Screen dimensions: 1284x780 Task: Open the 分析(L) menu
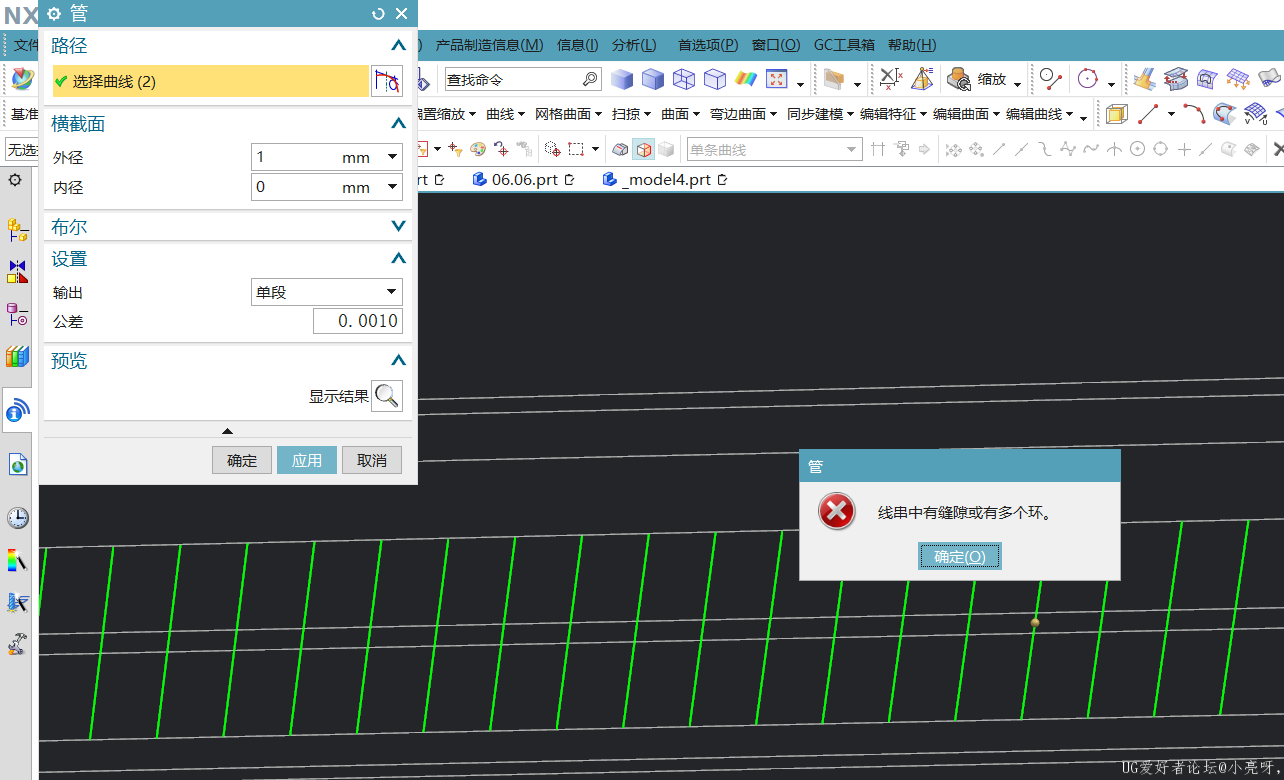(x=634, y=45)
